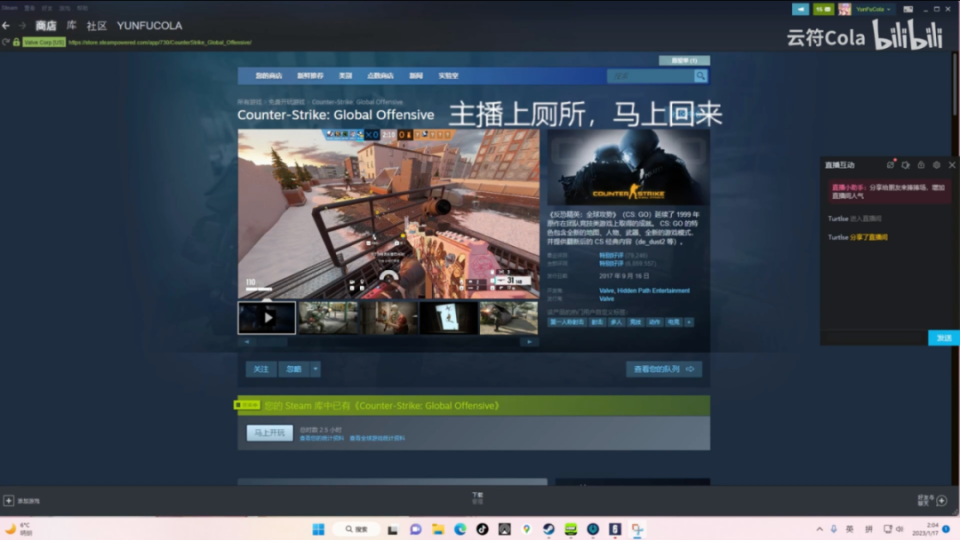Viewport: 960px width, 540px height.
Task: Click the first user tag 第一人称射击
Action: click(567, 322)
